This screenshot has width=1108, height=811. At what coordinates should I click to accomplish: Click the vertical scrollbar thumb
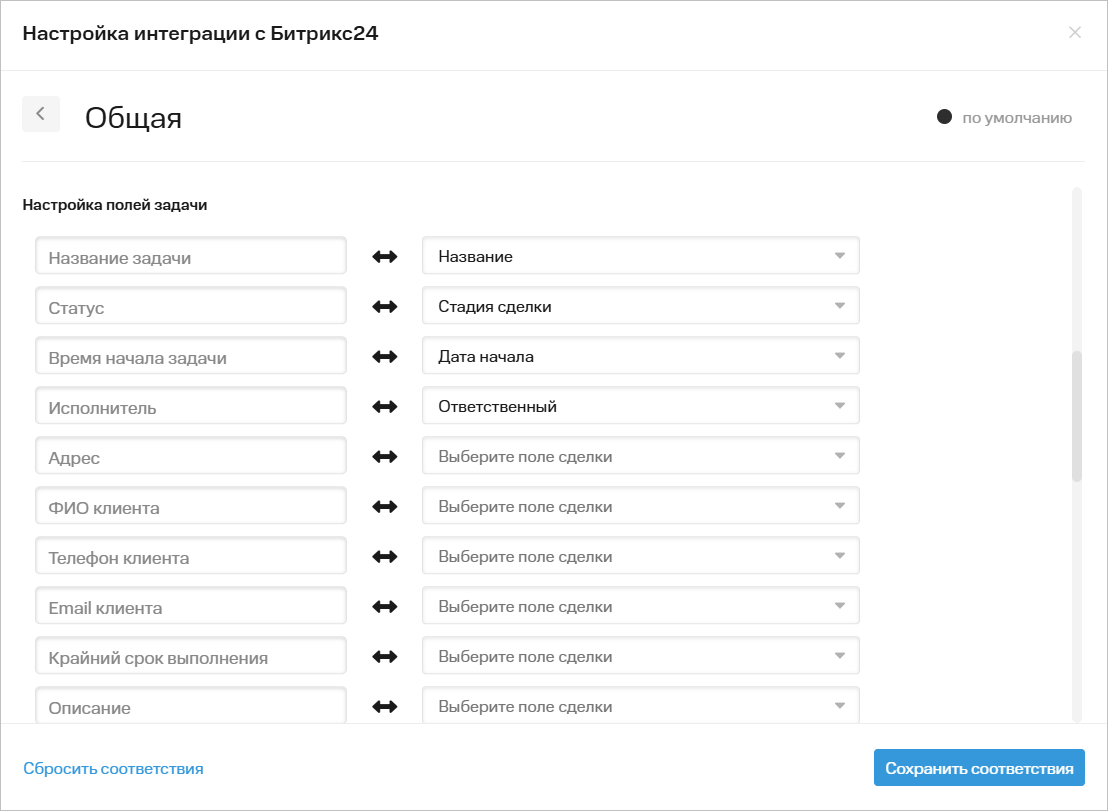pos(1076,416)
